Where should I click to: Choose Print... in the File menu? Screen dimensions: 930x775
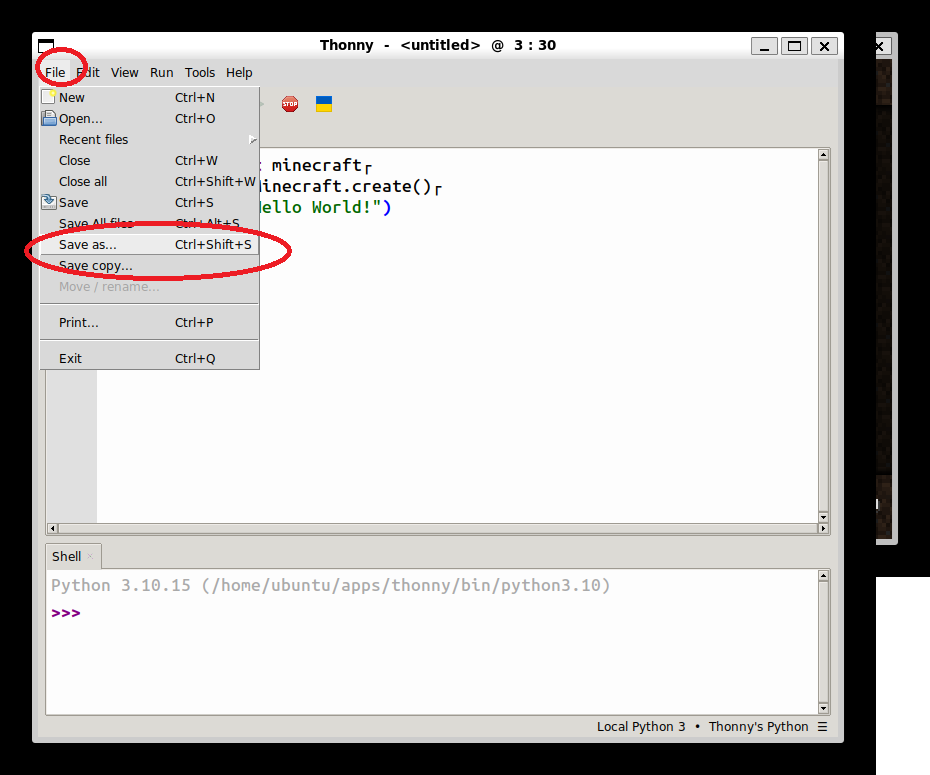[149, 323]
